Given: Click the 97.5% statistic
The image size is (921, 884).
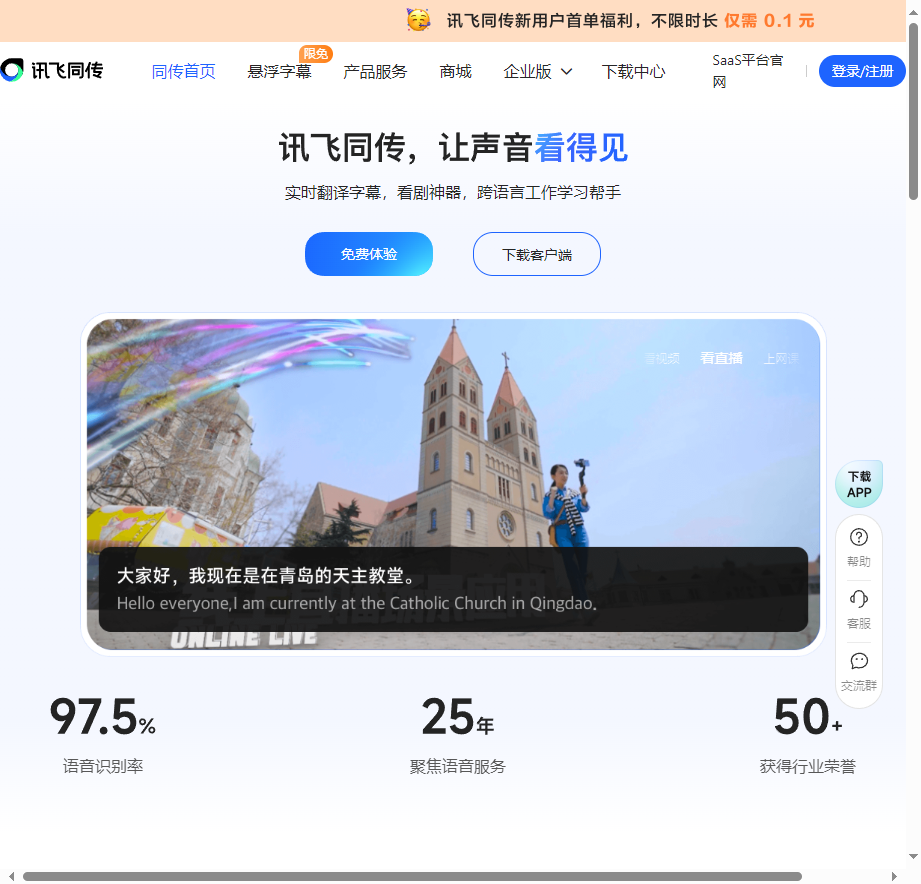Looking at the screenshot, I should [x=103, y=716].
